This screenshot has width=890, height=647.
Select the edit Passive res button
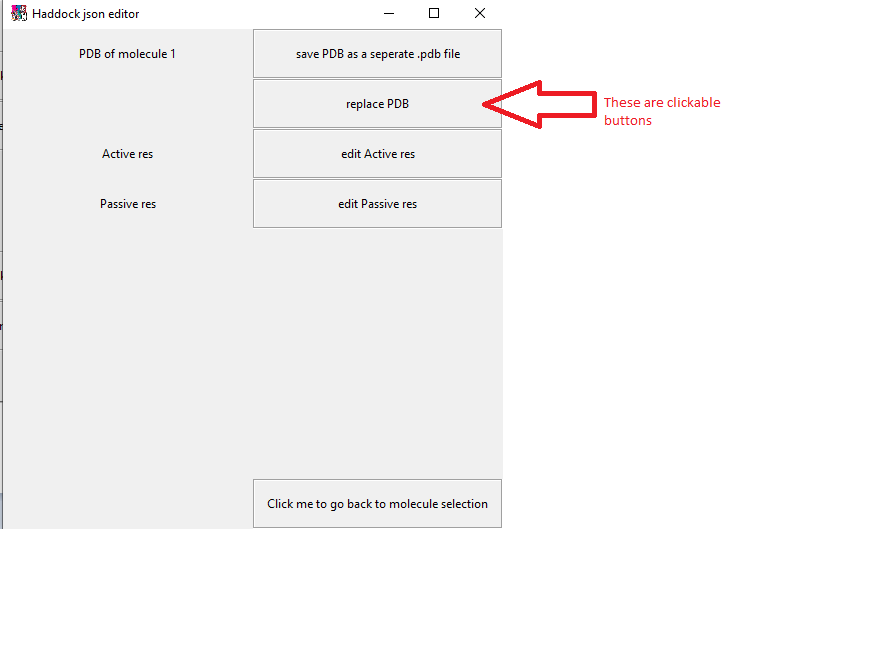tap(377, 204)
